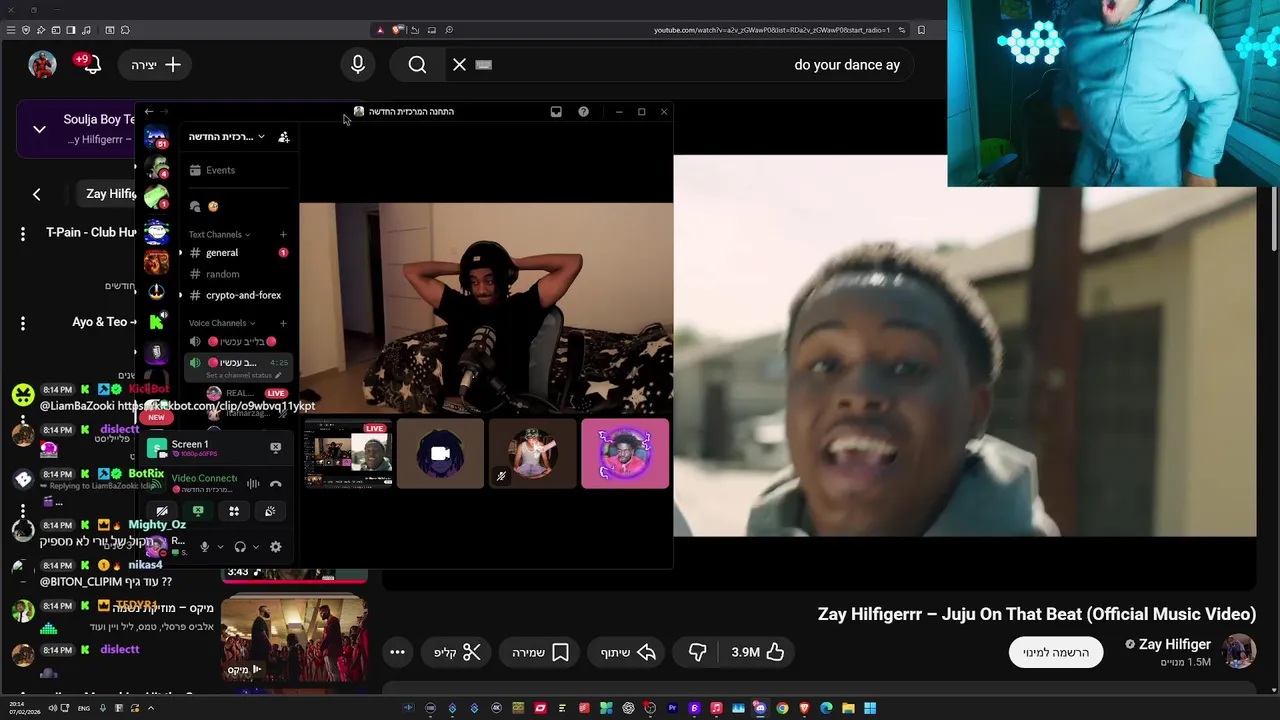The height and width of the screenshot is (720, 1280).
Task: Save the video to a playlist
Action: [x=540, y=652]
